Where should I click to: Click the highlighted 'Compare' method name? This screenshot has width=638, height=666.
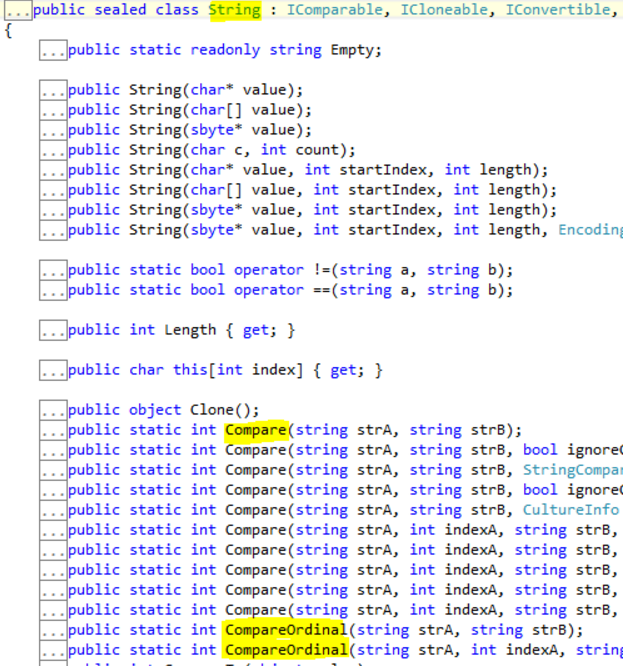coord(256,430)
